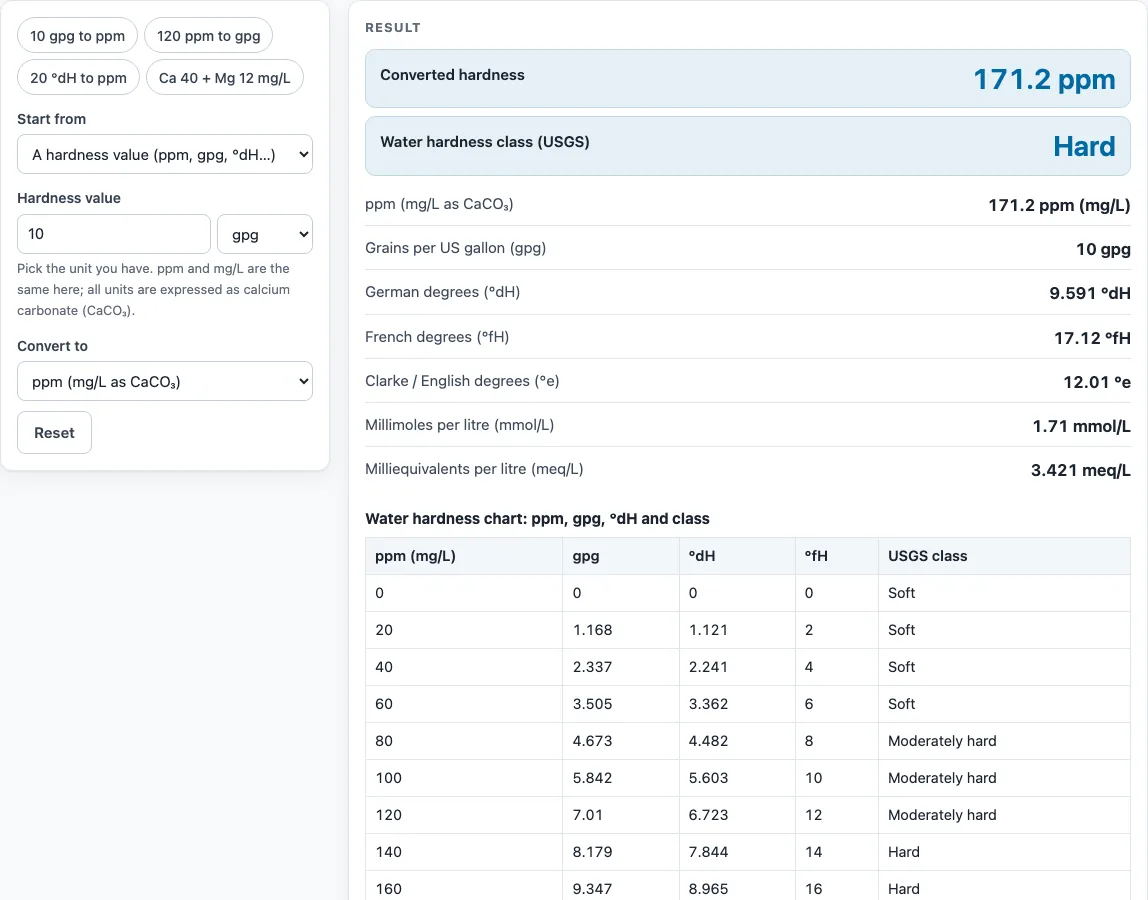
Task: Click the 'Hard' water hardness class value
Action: coord(1084,146)
